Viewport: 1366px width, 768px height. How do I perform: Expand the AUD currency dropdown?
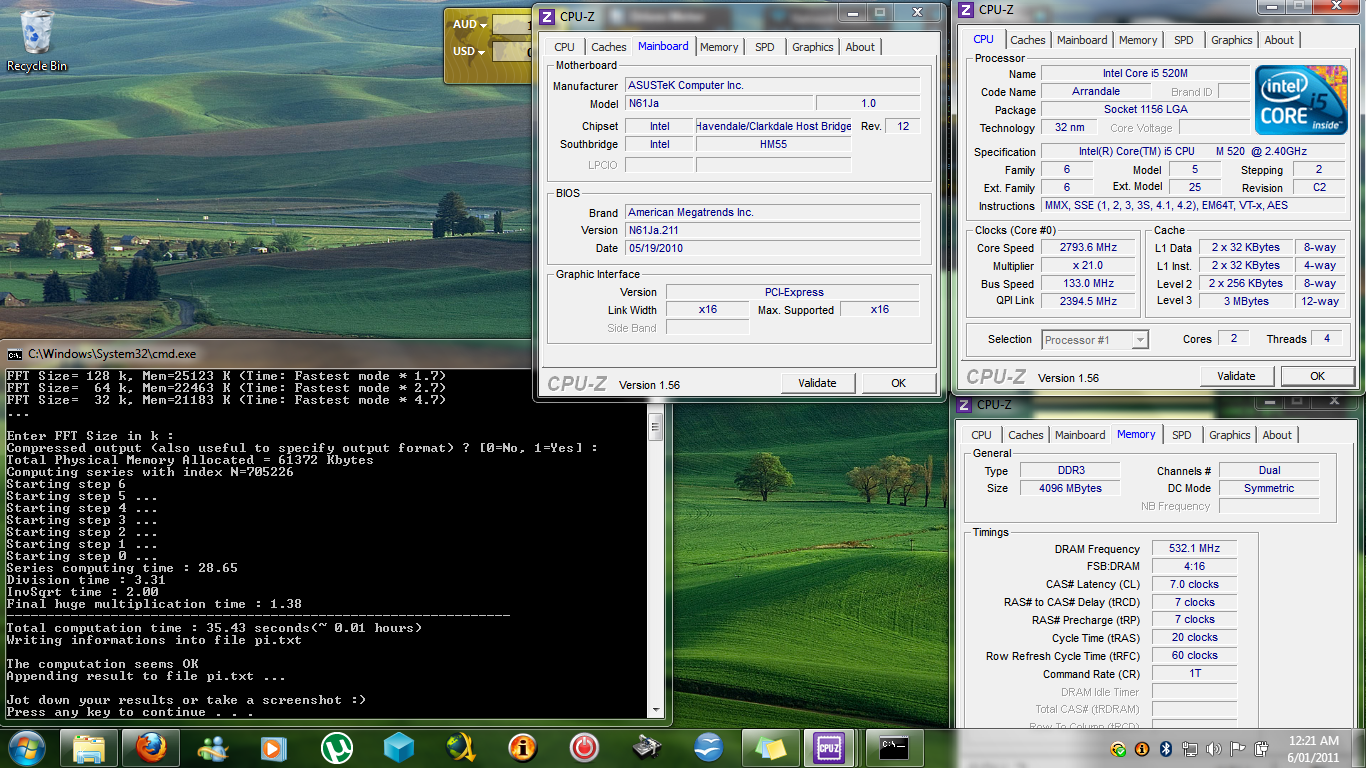[x=470, y=25]
